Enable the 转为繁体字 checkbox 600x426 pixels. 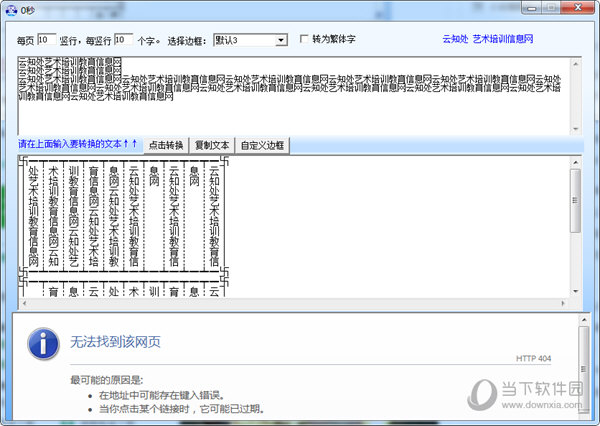[x=306, y=40]
